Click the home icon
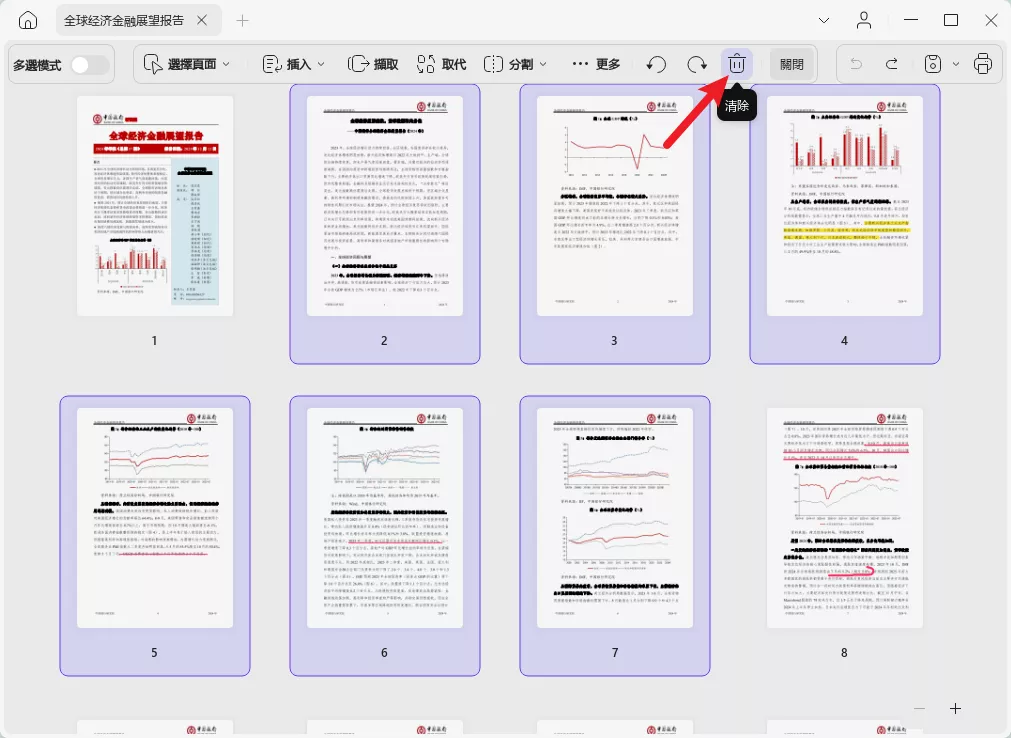Viewport: 1011px width, 738px height. [x=28, y=21]
